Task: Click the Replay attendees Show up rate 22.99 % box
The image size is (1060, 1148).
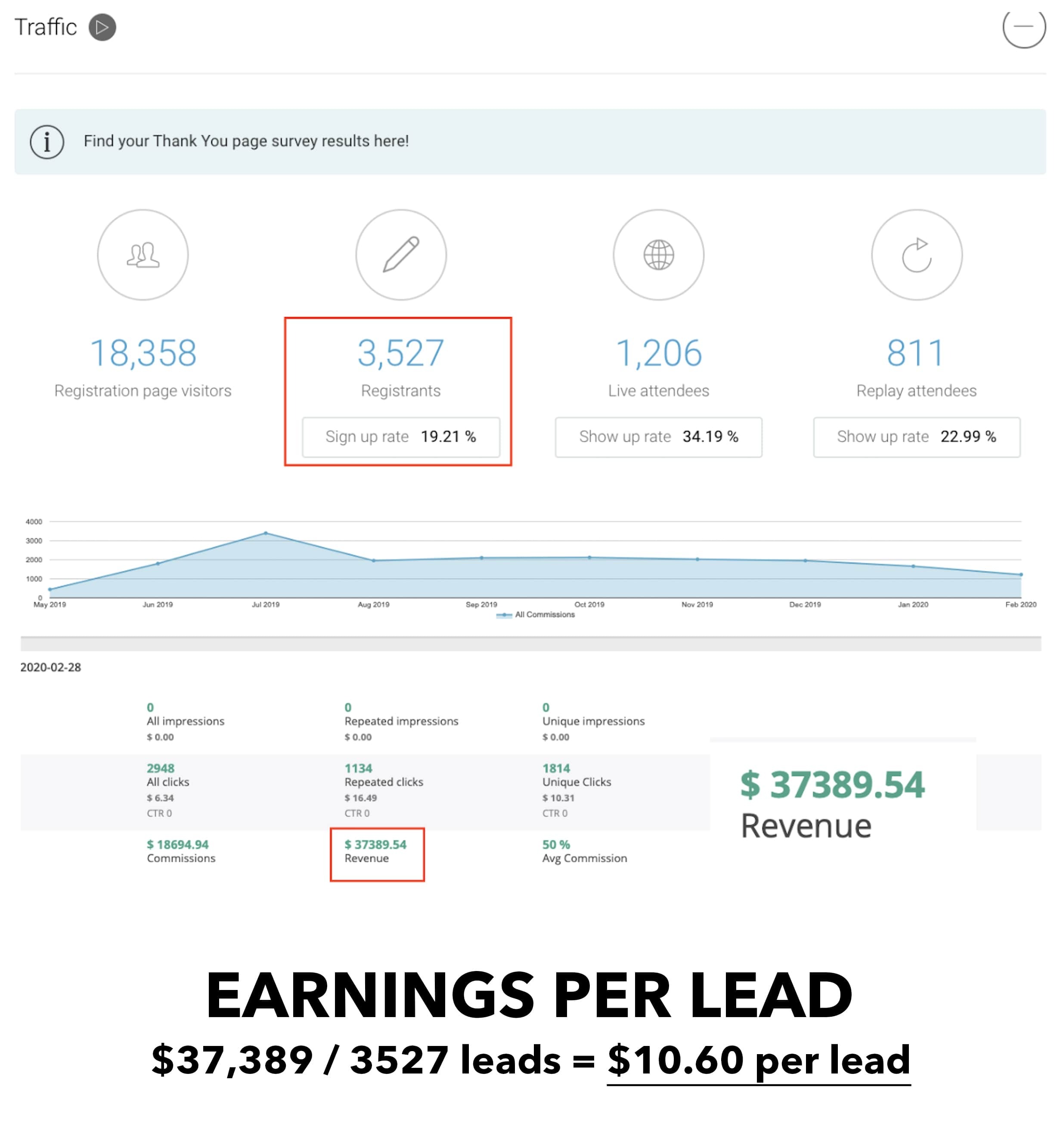Action: [x=917, y=437]
